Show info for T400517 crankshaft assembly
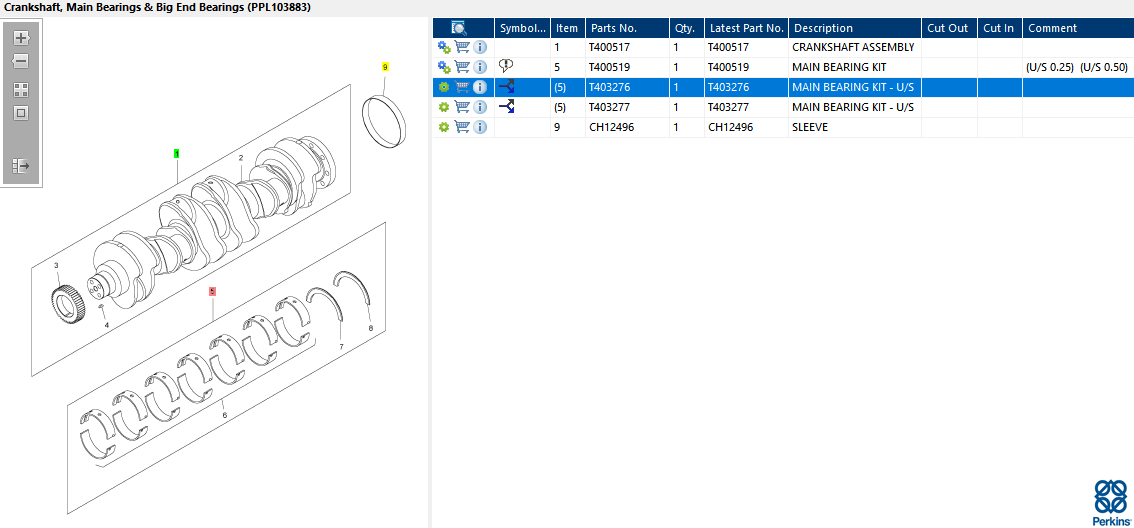Viewport: 1134px width, 528px height. 480,47
